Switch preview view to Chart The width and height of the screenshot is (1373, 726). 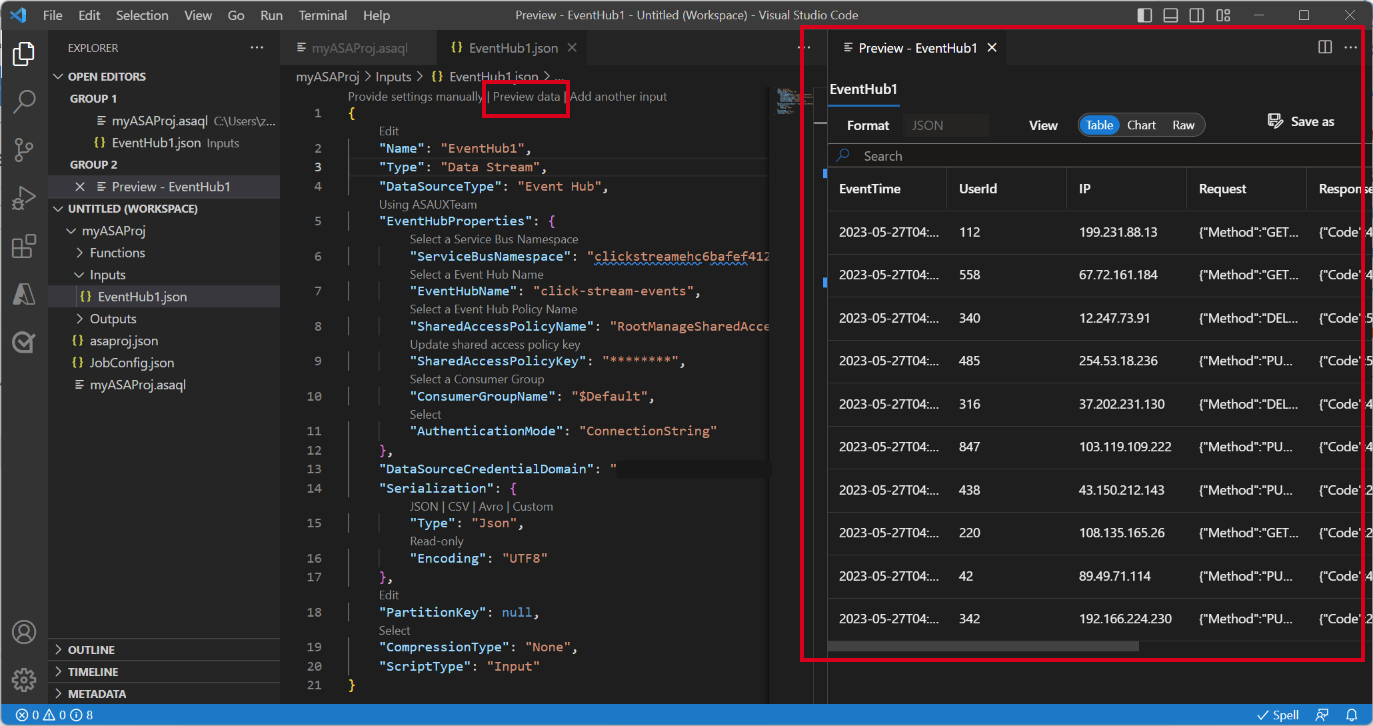point(1141,125)
